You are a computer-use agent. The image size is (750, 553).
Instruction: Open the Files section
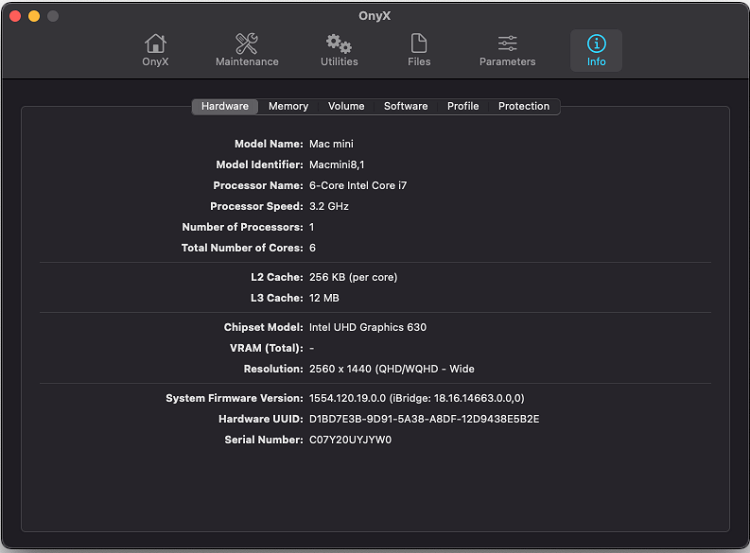pos(419,50)
